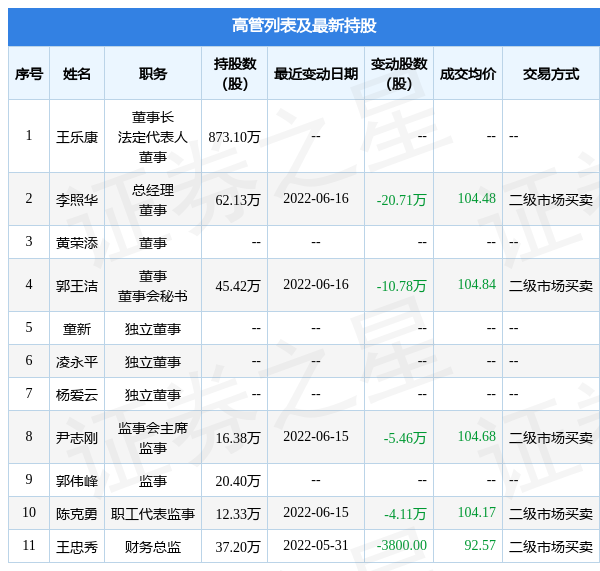Image resolution: width=600 pixels, height=571 pixels.
Task: Click the table title 高管列表及最新持股
Action: (304, 26)
